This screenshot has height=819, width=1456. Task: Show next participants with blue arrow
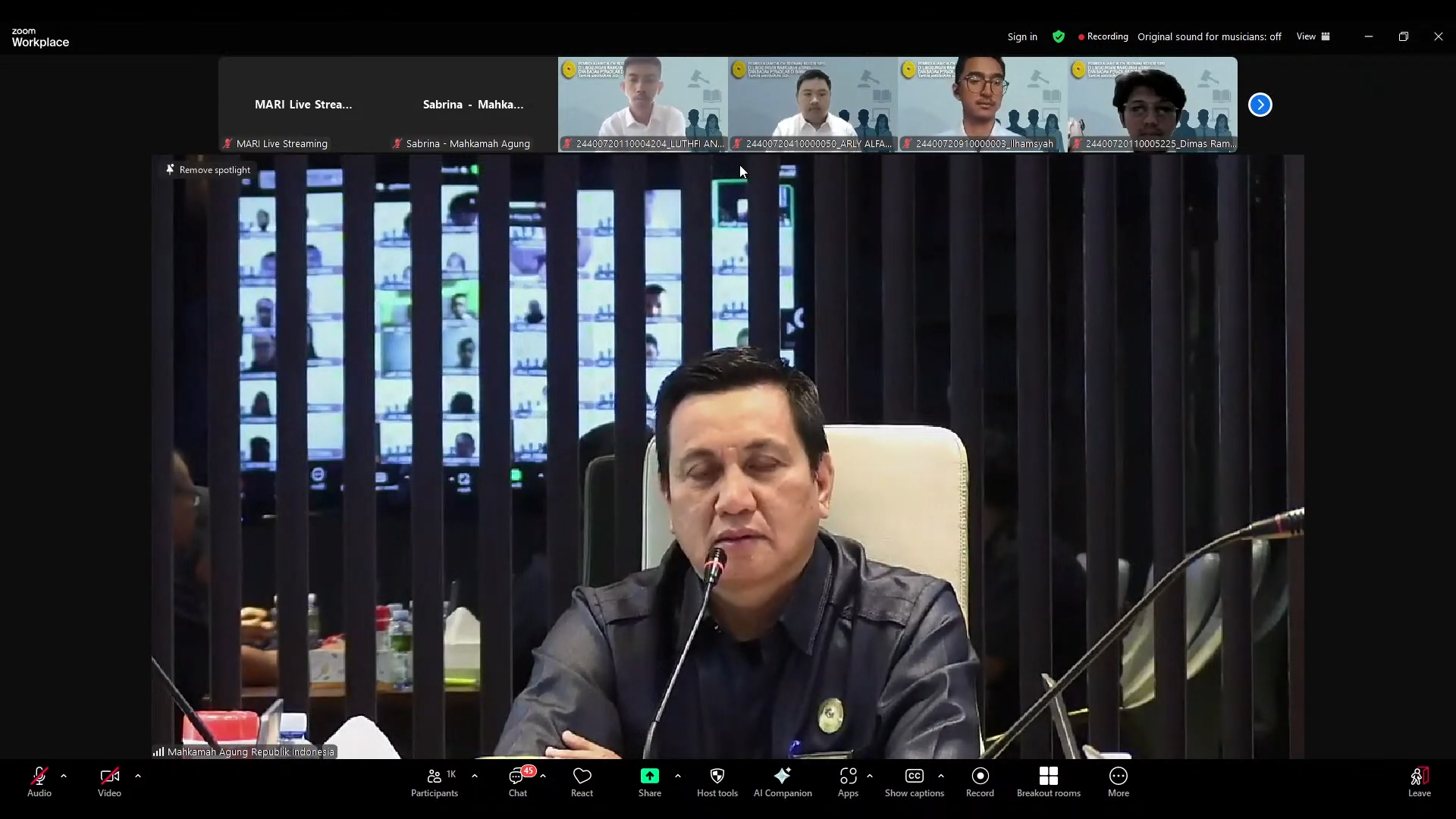(1260, 105)
